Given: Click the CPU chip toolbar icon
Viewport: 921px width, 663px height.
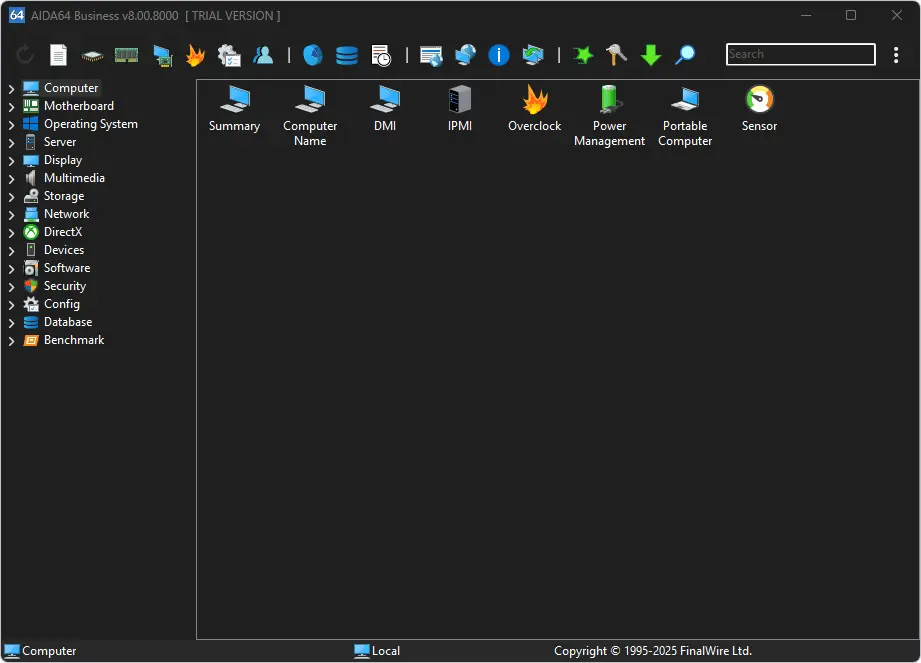Looking at the screenshot, I should [92, 56].
